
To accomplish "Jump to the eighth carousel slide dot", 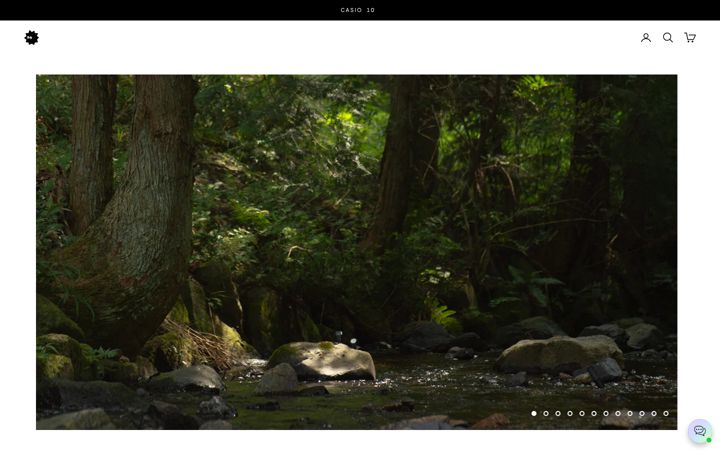I will [618, 413].
